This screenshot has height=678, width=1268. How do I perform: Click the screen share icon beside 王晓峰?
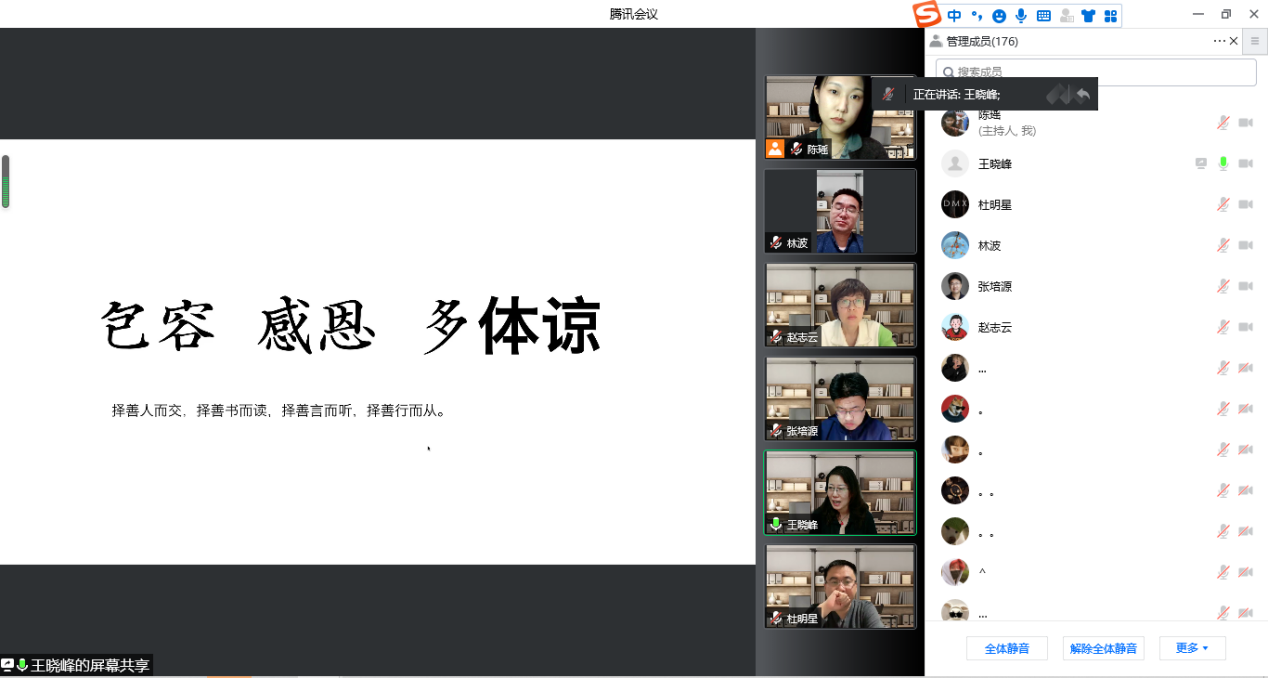[1201, 164]
